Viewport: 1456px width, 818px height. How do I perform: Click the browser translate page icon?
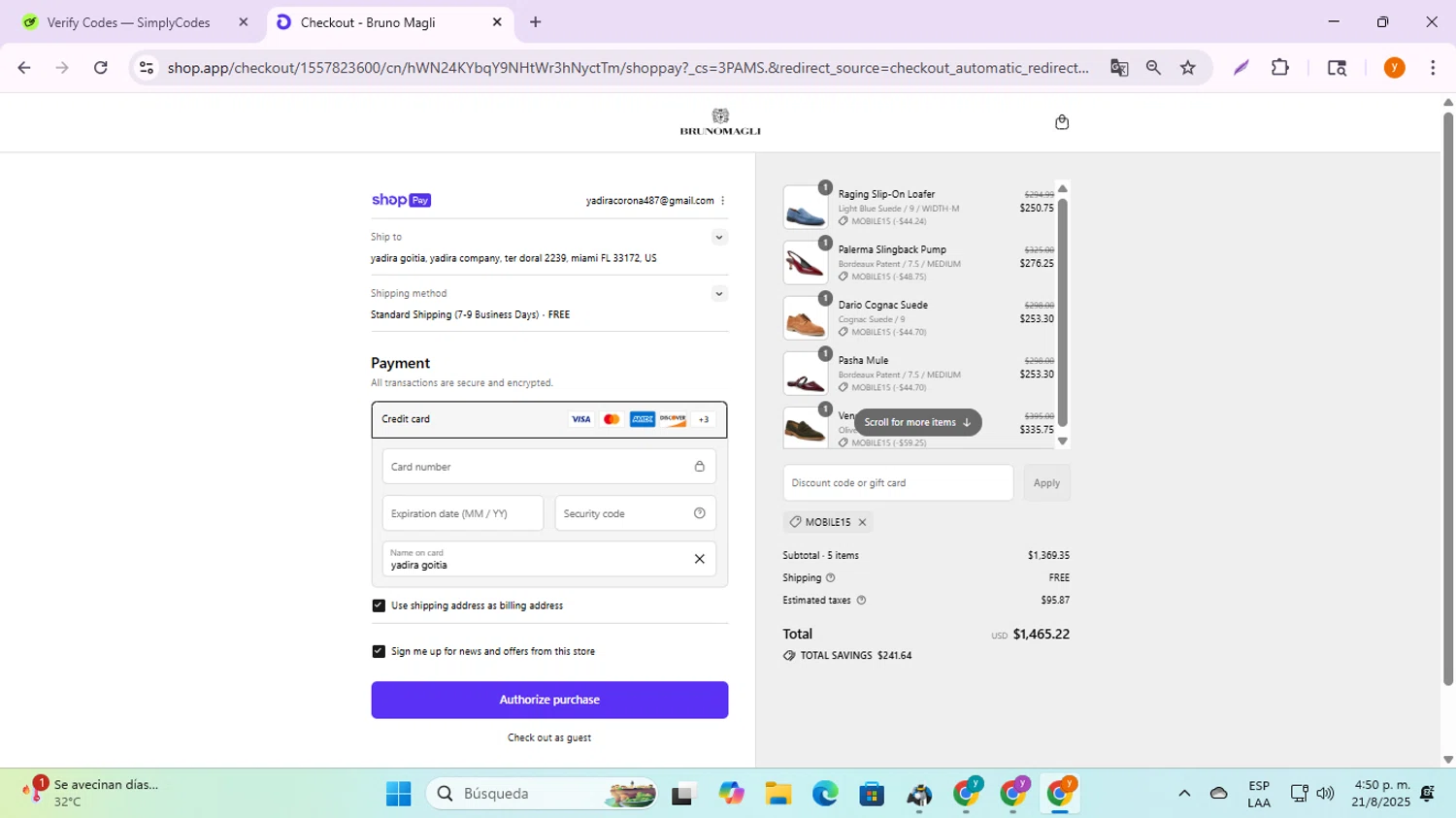point(1119,68)
